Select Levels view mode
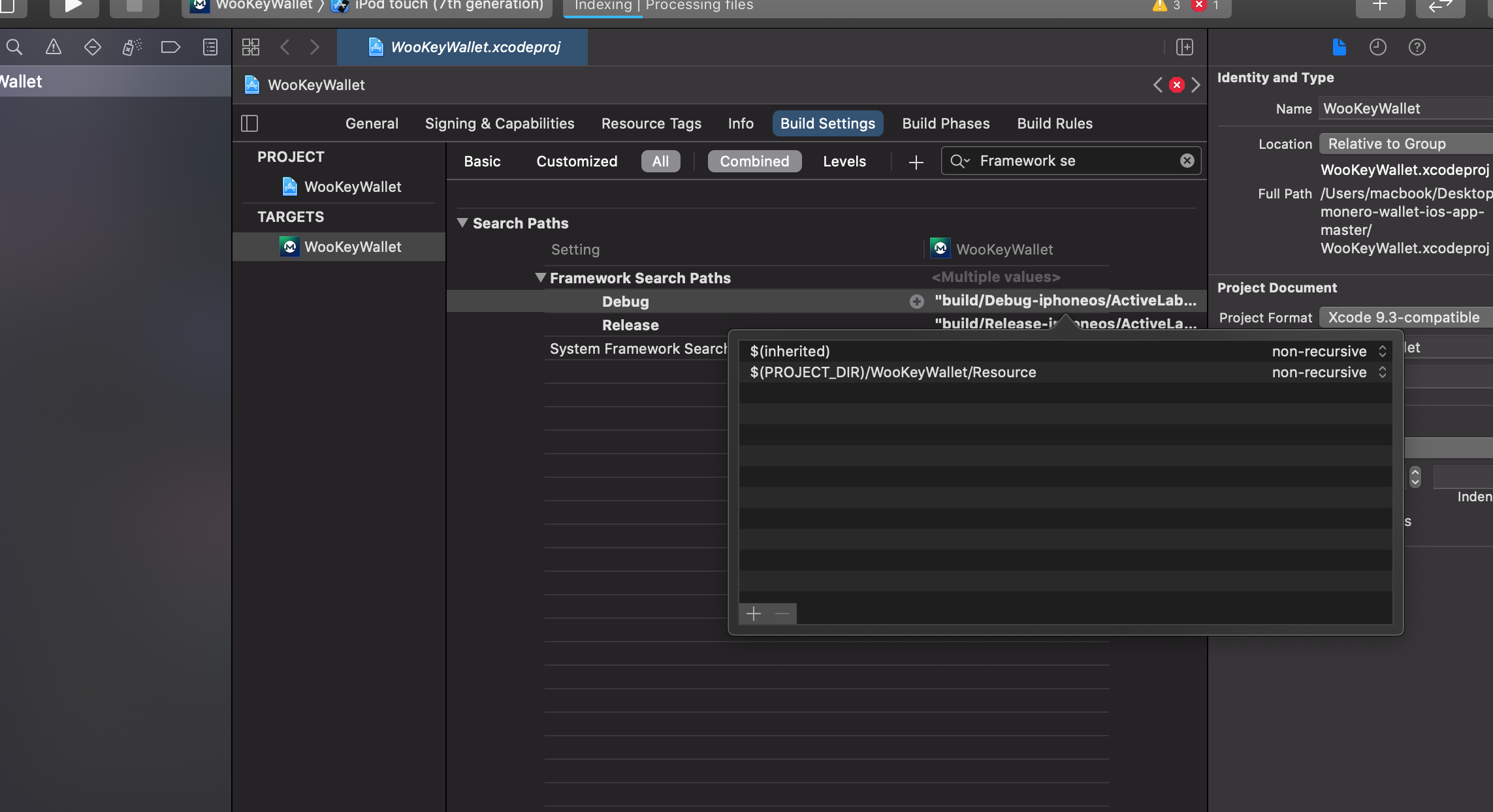The height and width of the screenshot is (812, 1493). [844, 161]
